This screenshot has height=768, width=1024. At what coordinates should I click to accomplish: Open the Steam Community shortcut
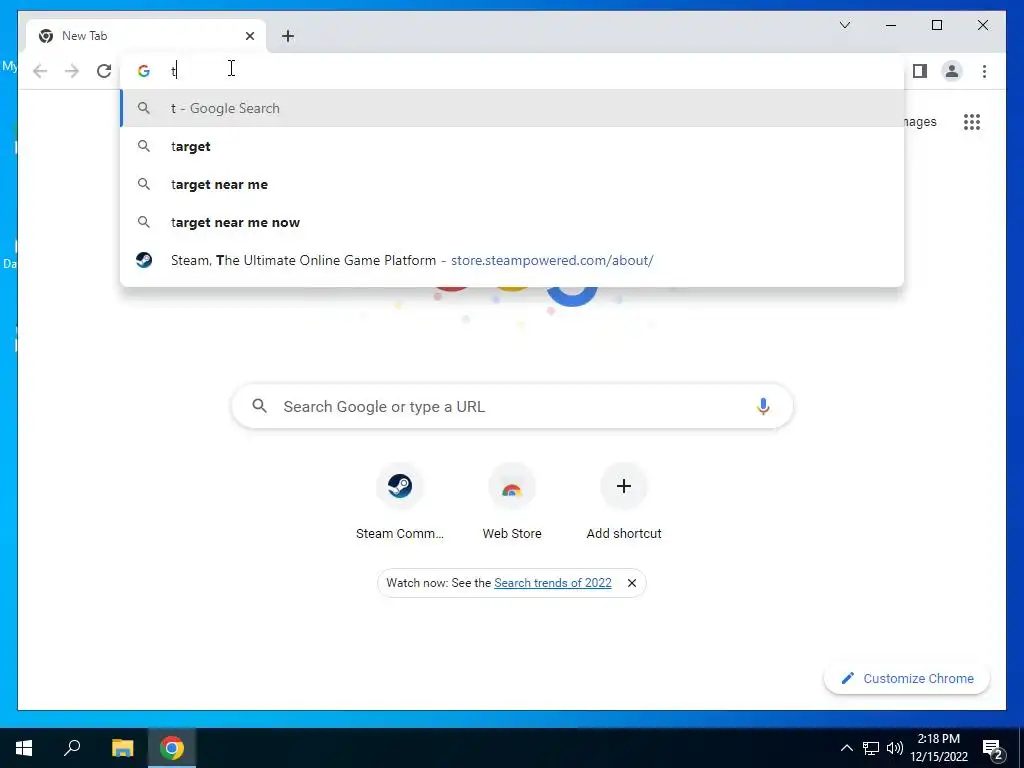[x=400, y=502]
